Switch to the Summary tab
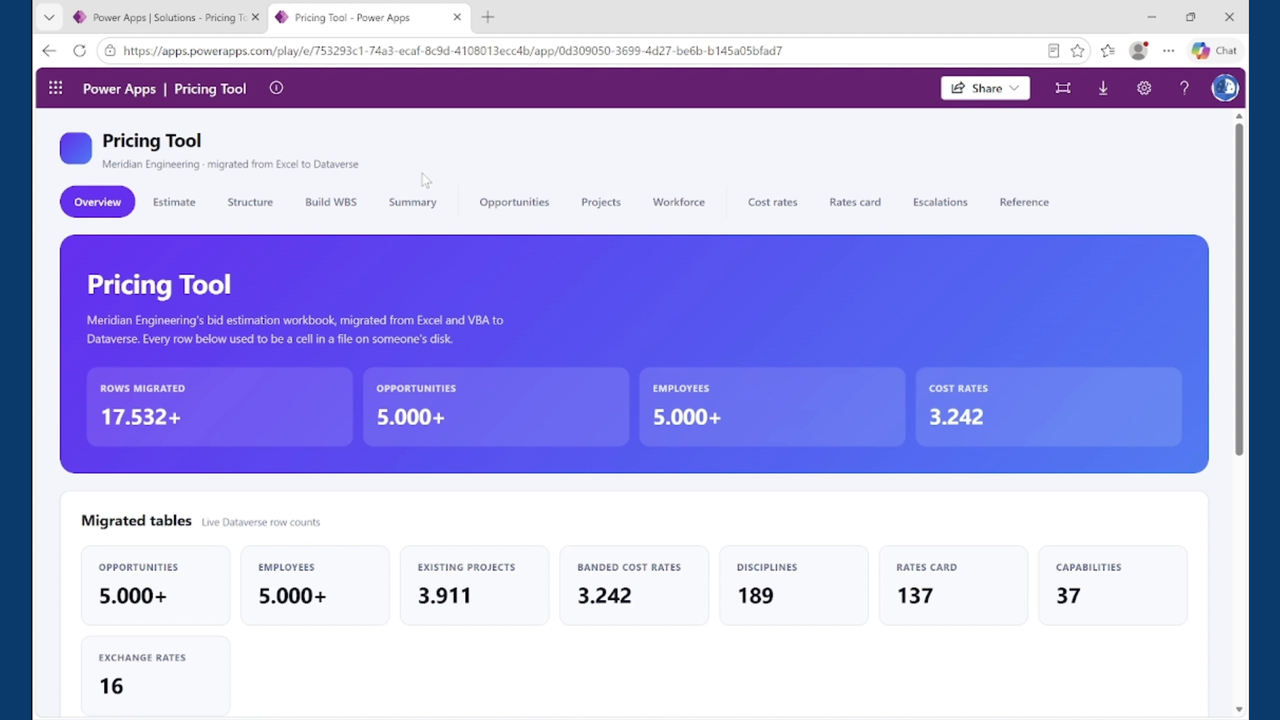Image resolution: width=1280 pixels, height=720 pixels. coord(413,202)
